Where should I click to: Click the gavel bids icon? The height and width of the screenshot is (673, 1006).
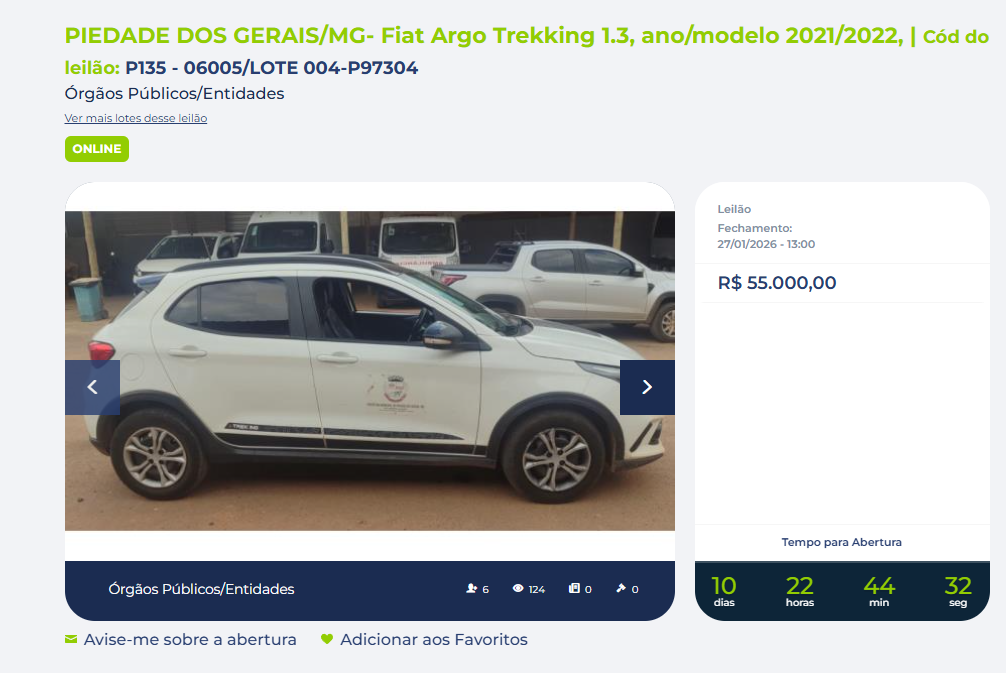(621, 588)
